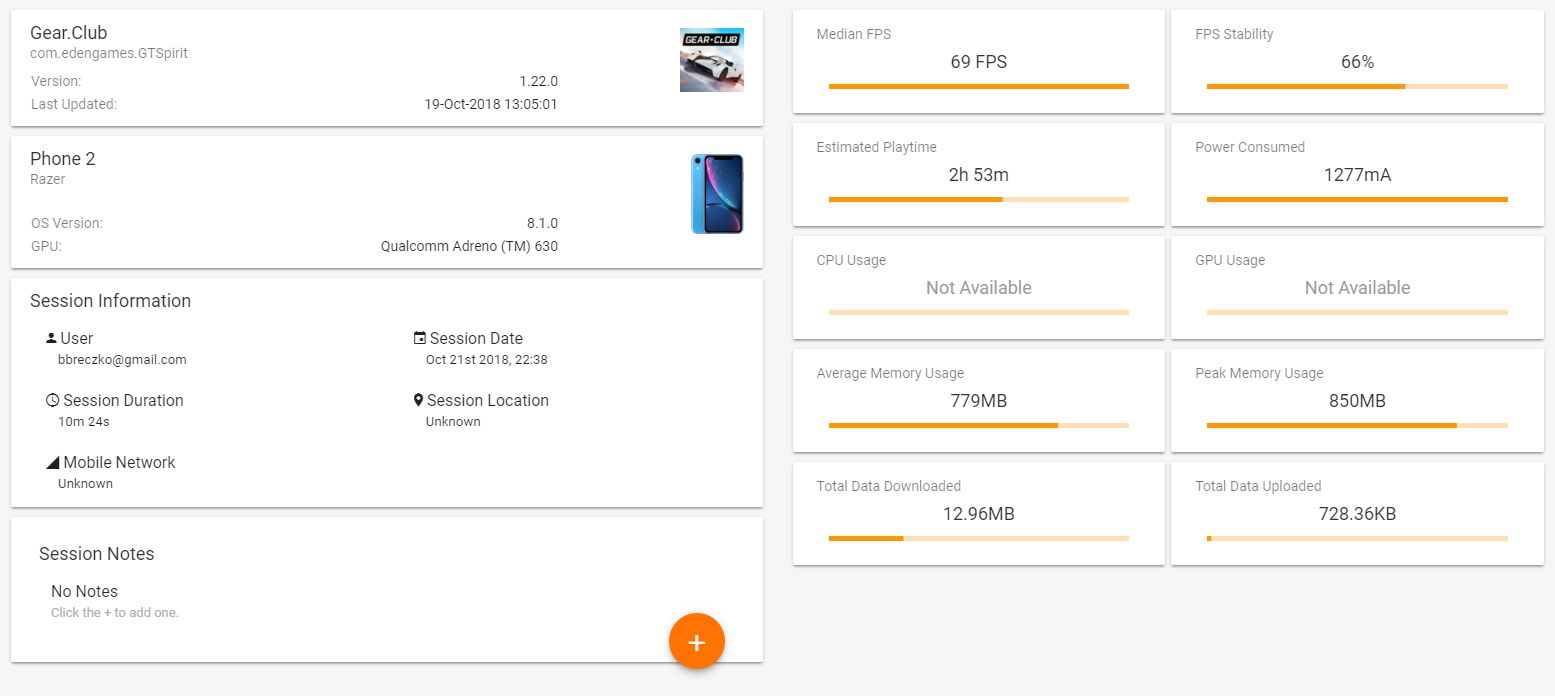This screenshot has height=696, width=1555.
Task: Click the Average Memory Usage bar
Action: (978, 426)
